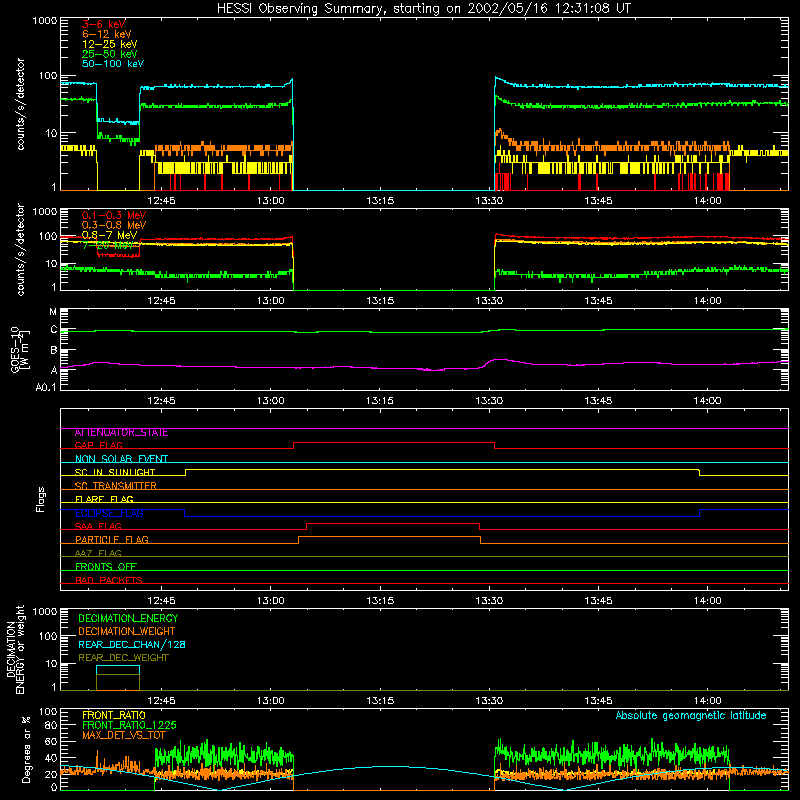Click the GOES-10 axis label
This screenshot has width=800, height=800.
[20, 349]
